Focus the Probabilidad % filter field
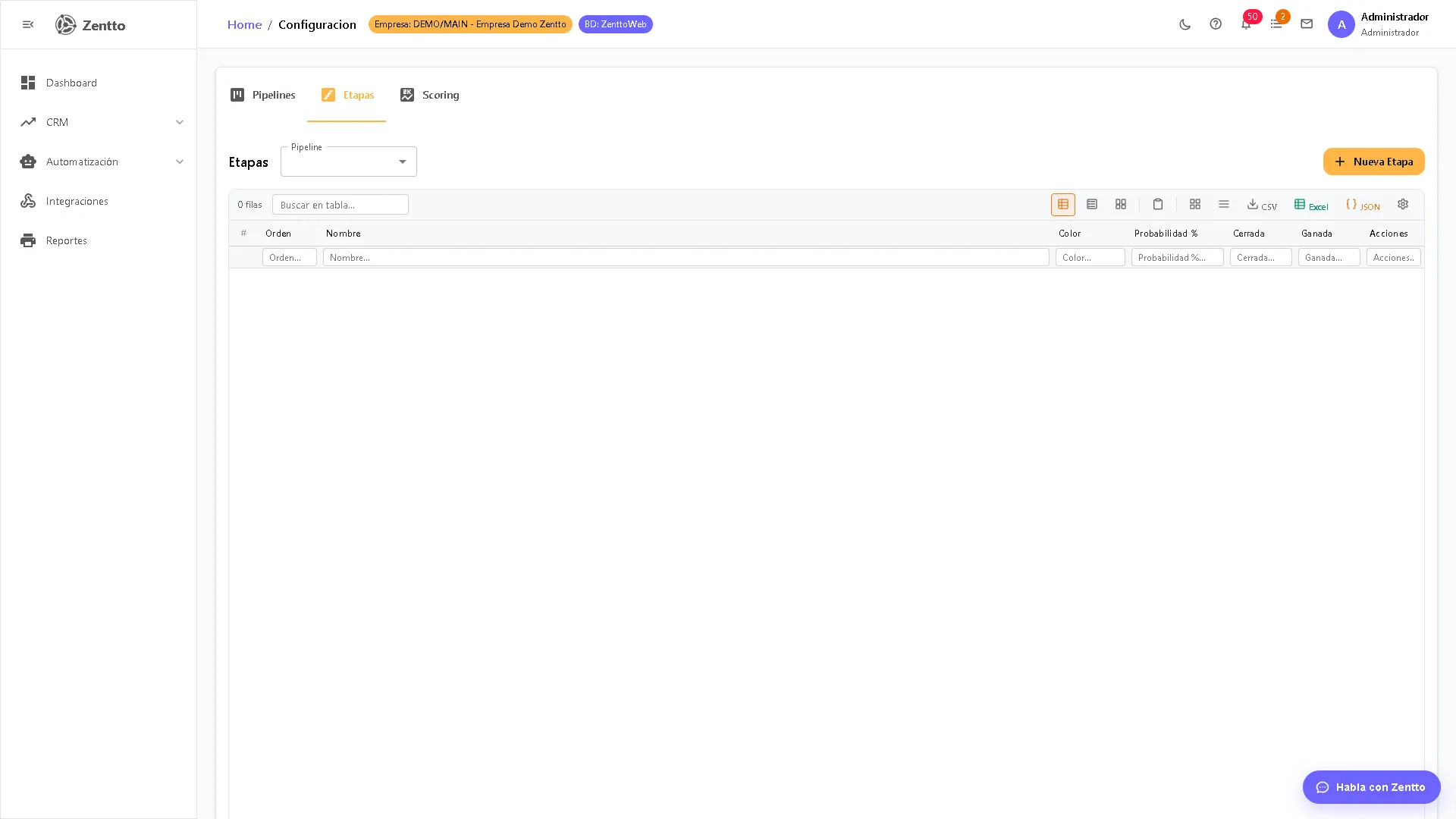The width and height of the screenshot is (1456, 819). coord(1178,258)
